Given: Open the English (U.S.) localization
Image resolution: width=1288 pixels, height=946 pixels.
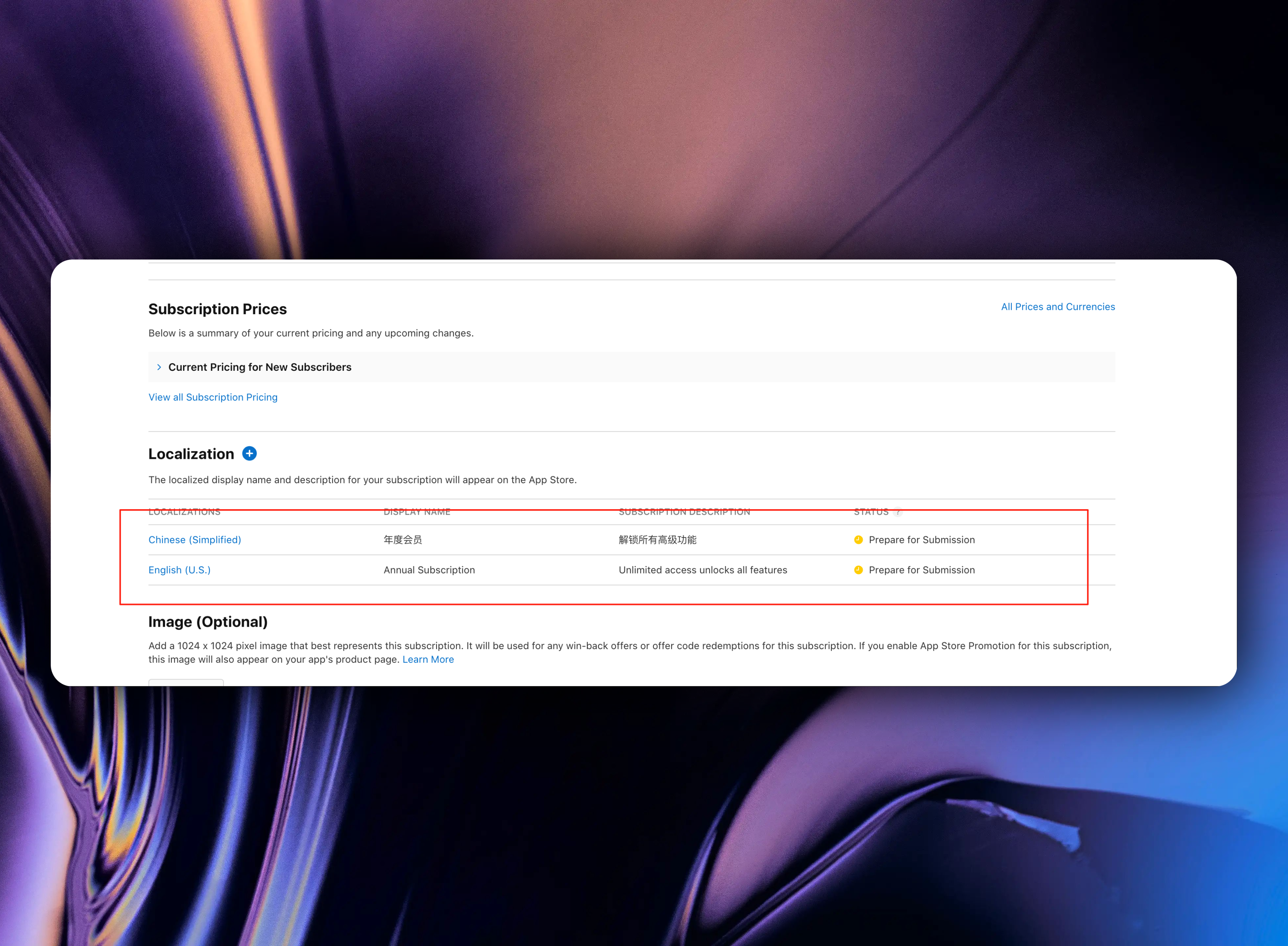Looking at the screenshot, I should [x=179, y=570].
